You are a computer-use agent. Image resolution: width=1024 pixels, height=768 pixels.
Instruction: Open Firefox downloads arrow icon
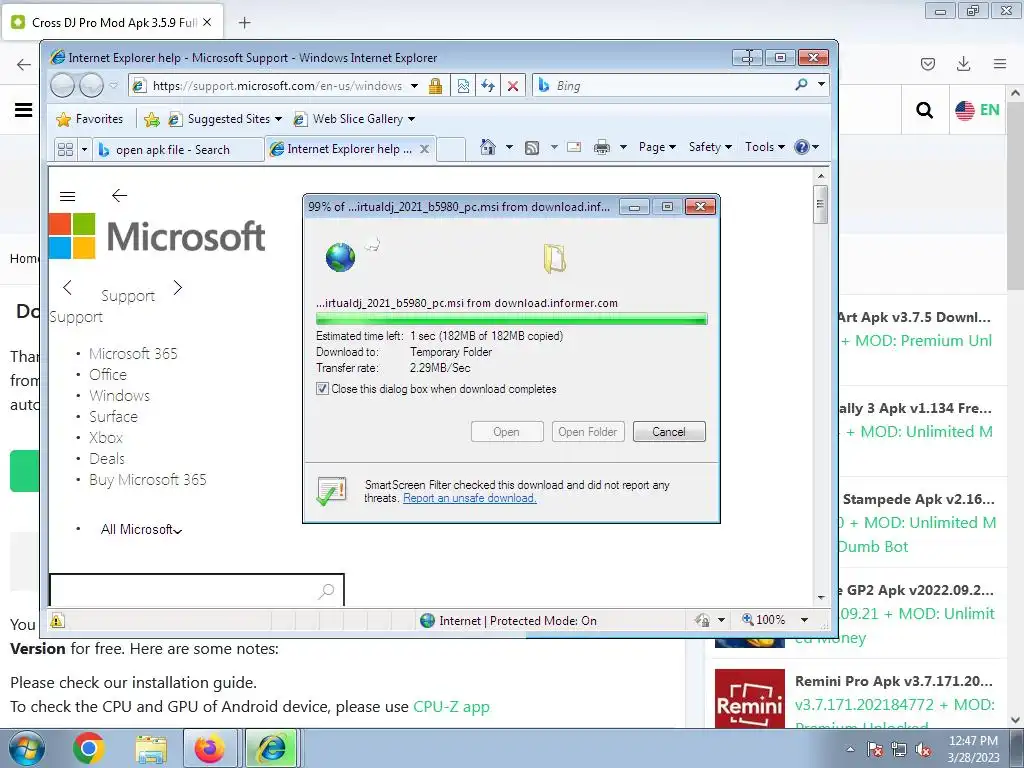(963, 63)
